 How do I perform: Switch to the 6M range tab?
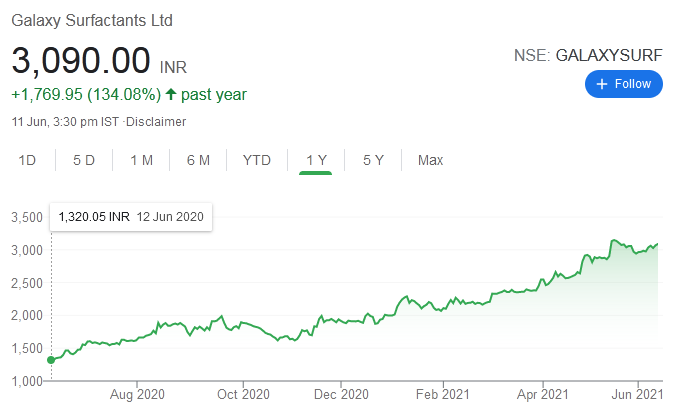tap(198, 160)
